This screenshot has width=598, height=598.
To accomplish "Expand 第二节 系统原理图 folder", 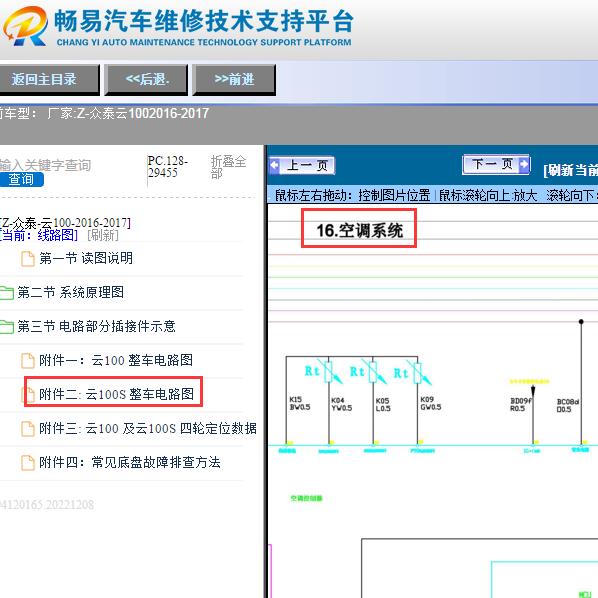I will [71, 292].
